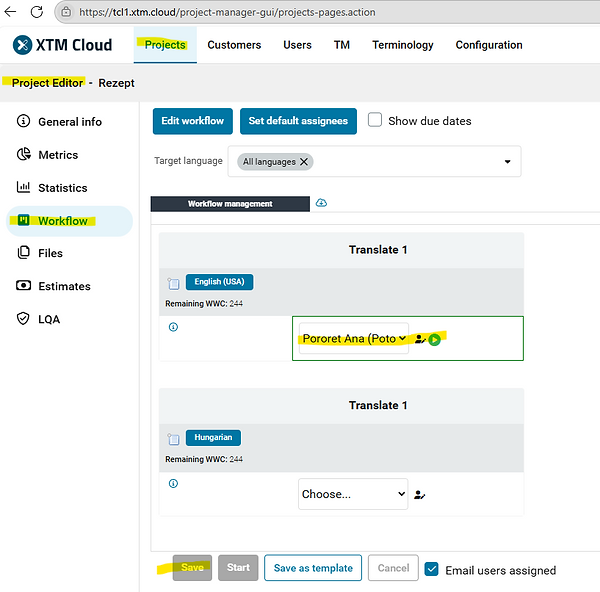
Task: Open the Estimates section
Action: click(x=64, y=286)
